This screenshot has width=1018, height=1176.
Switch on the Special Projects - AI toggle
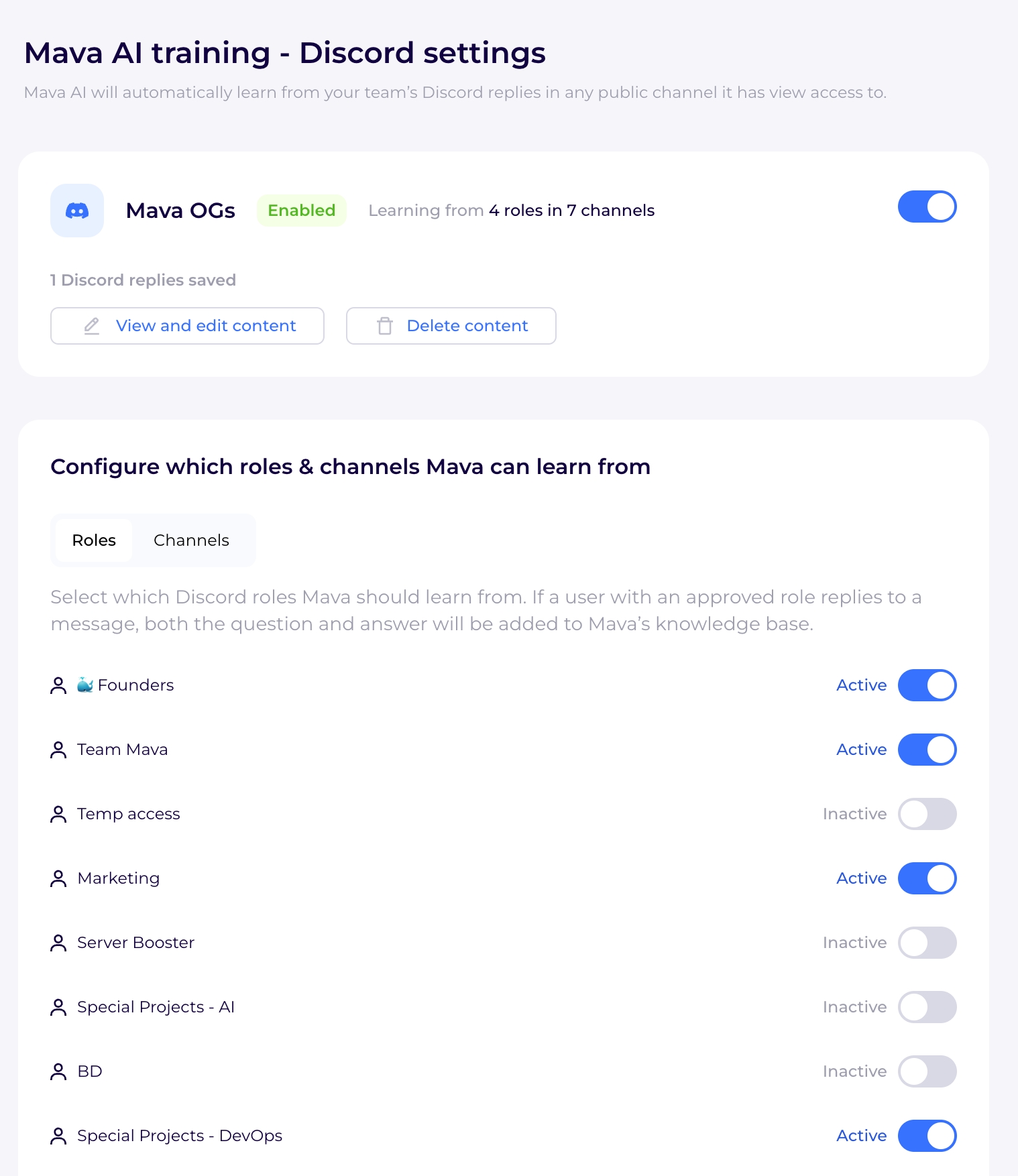pyautogui.click(x=927, y=1007)
